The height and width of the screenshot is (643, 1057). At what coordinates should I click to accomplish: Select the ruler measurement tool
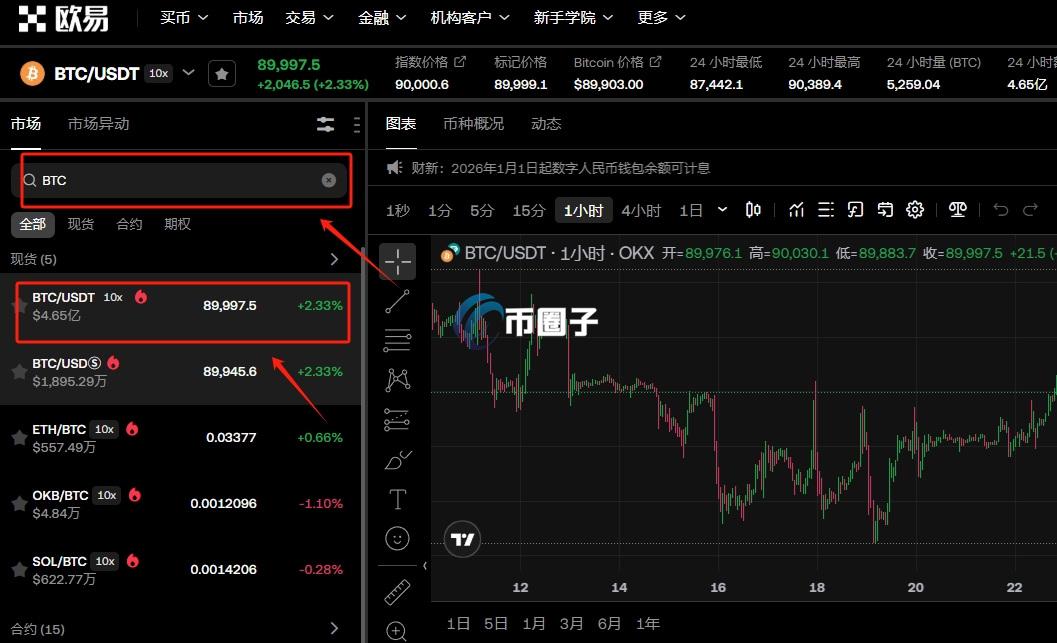[x=397, y=592]
